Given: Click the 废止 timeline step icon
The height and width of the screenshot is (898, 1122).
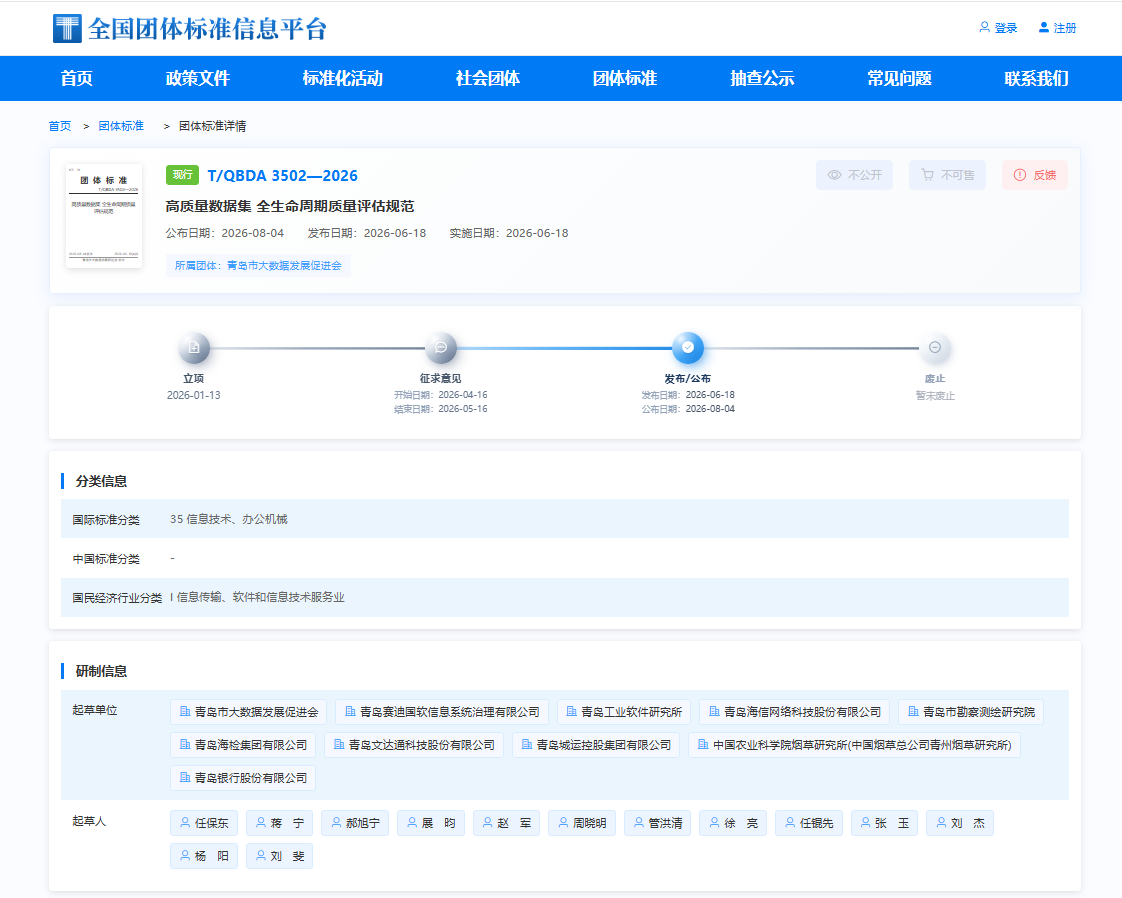Looking at the screenshot, I should (x=935, y=348).
